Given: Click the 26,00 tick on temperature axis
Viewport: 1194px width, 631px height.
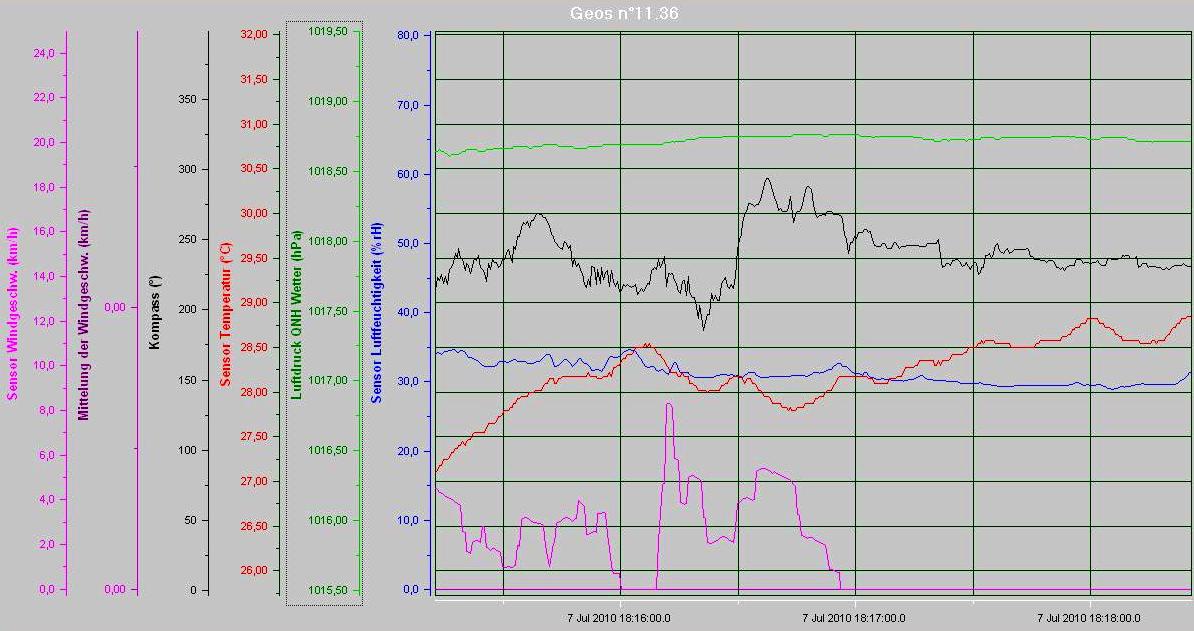Looking at the screenshot, I should point(254,570).
